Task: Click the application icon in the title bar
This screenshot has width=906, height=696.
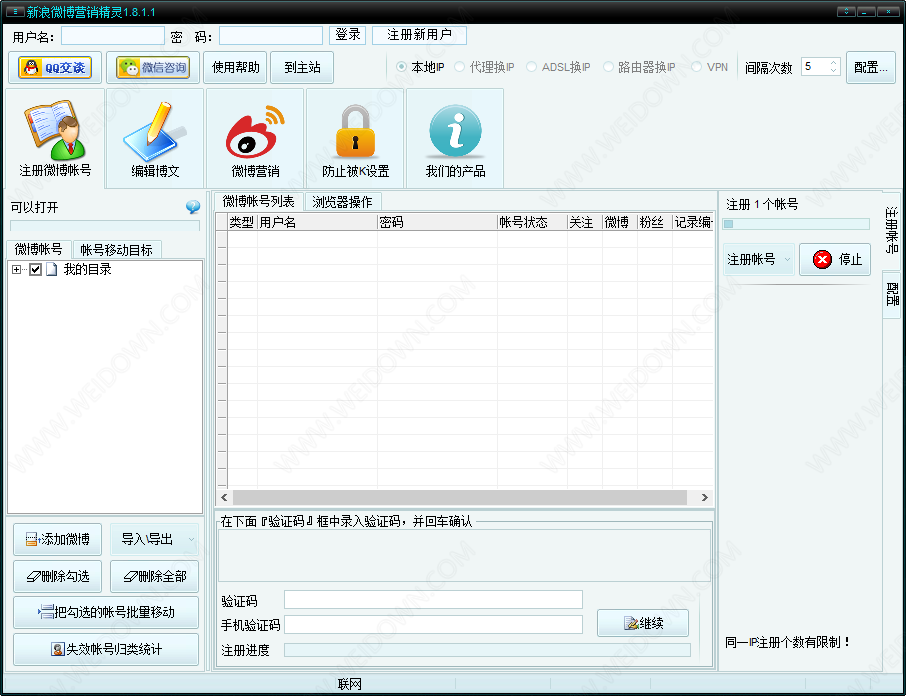Action: [x=15, y=12]
